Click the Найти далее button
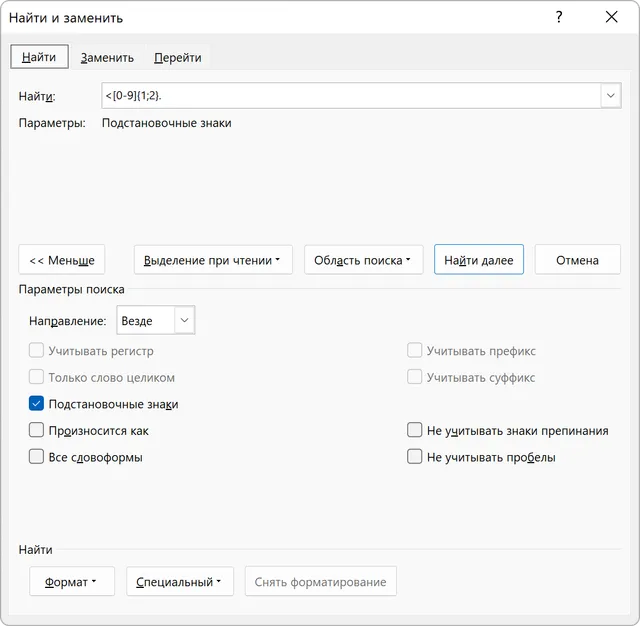The height and width of the screenshot is (626, 640). coord(478,260)
